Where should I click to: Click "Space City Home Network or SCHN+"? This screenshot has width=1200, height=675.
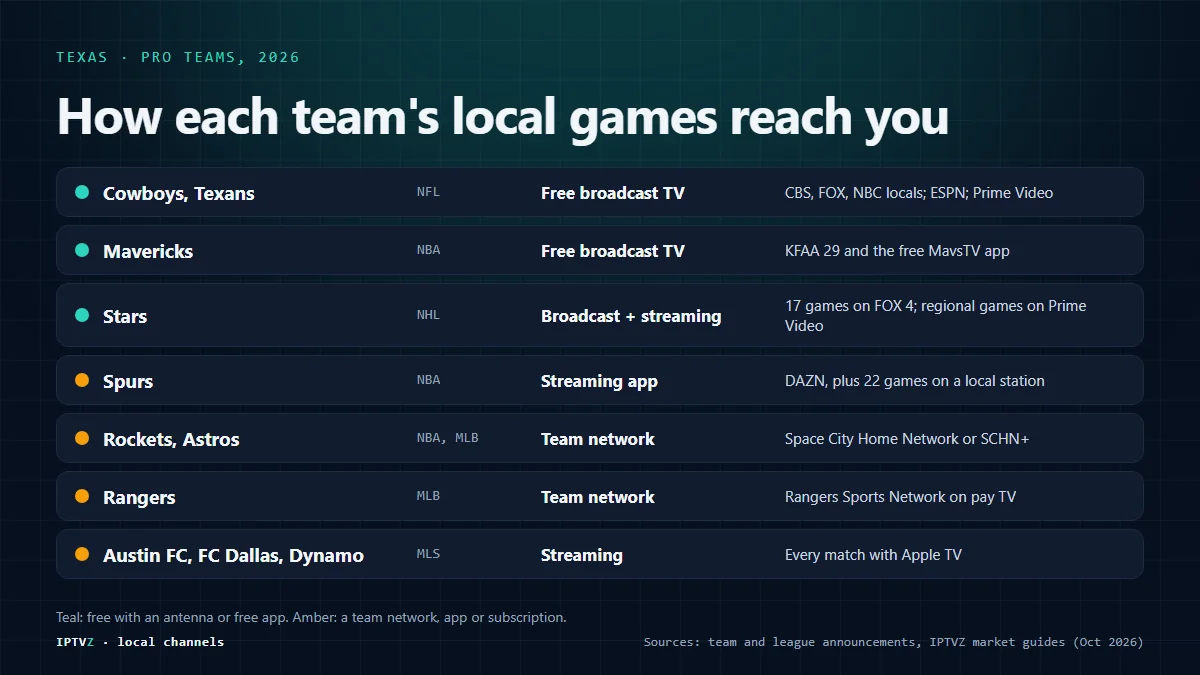907,439
